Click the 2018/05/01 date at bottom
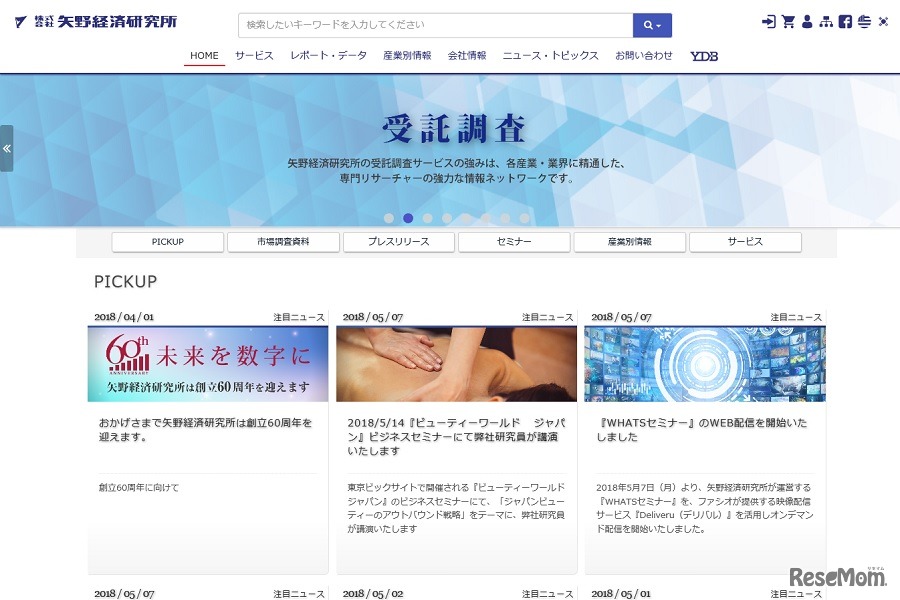 pos(621,594)
